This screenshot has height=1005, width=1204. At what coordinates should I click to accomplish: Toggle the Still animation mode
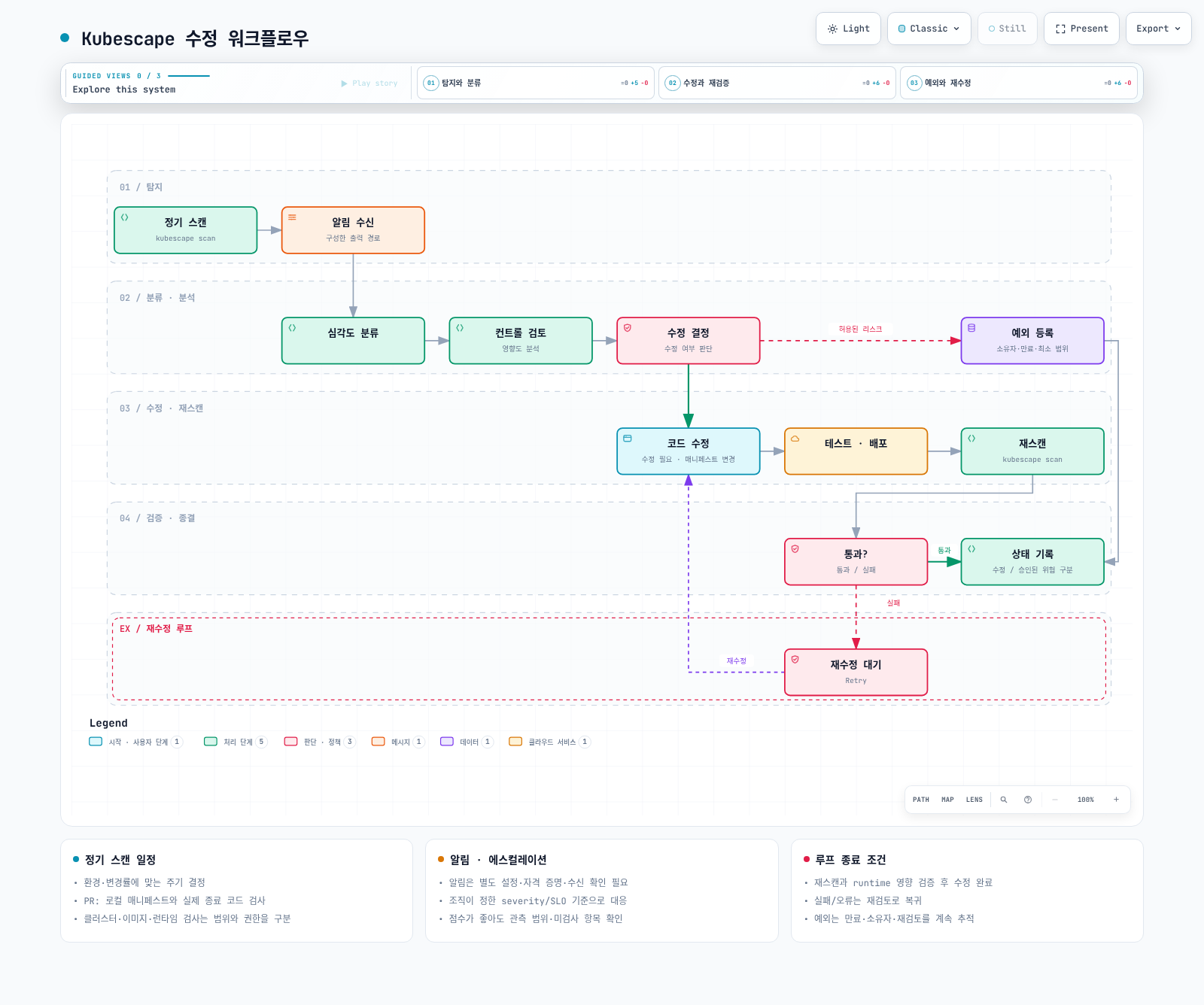pyautogui.click(x=1007, y=29)
